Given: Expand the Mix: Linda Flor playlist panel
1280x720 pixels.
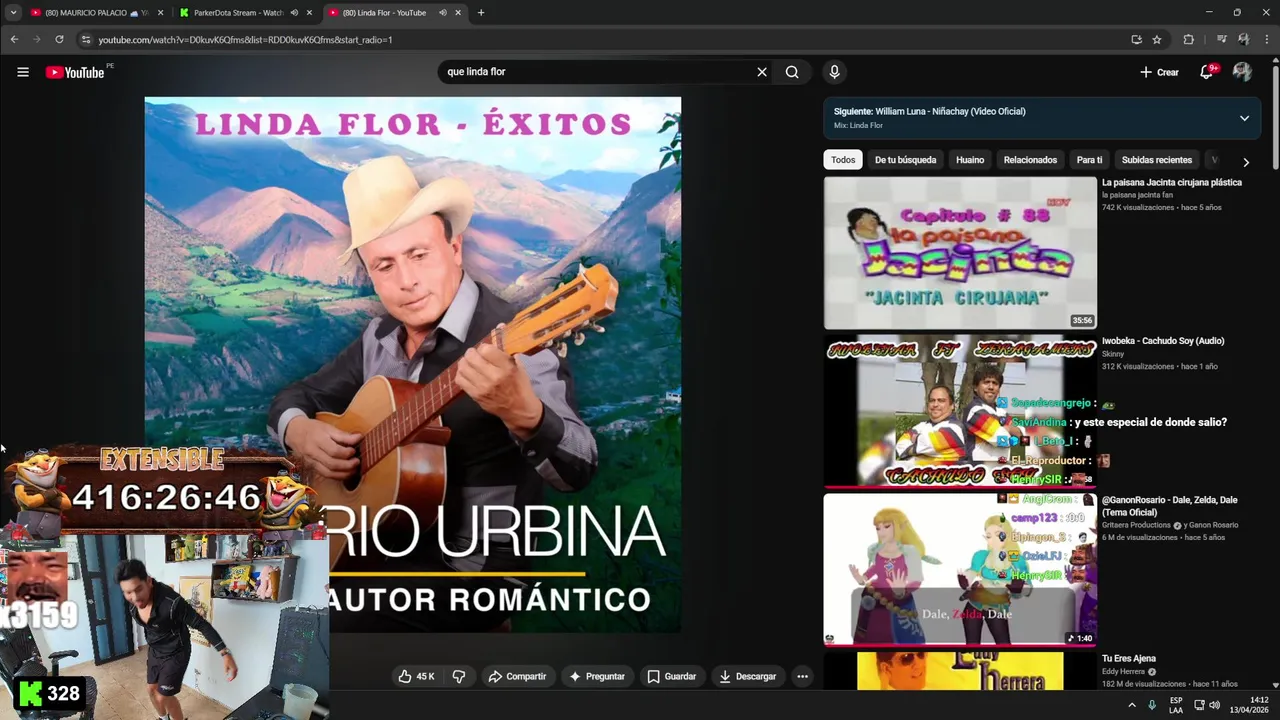Looking at the screenshot, I should (1244, 118).
